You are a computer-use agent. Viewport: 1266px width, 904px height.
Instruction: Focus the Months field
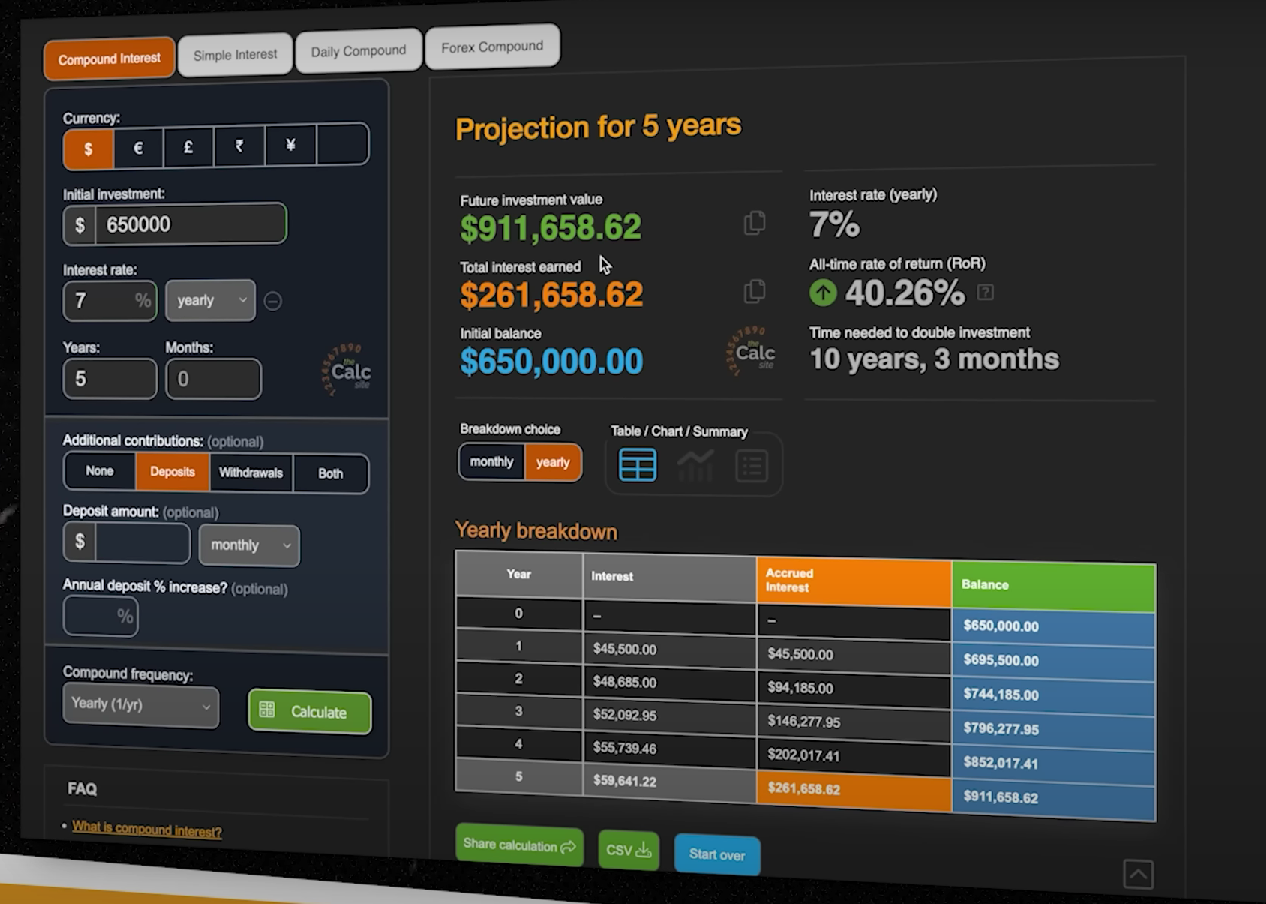(x=213, y=379)
